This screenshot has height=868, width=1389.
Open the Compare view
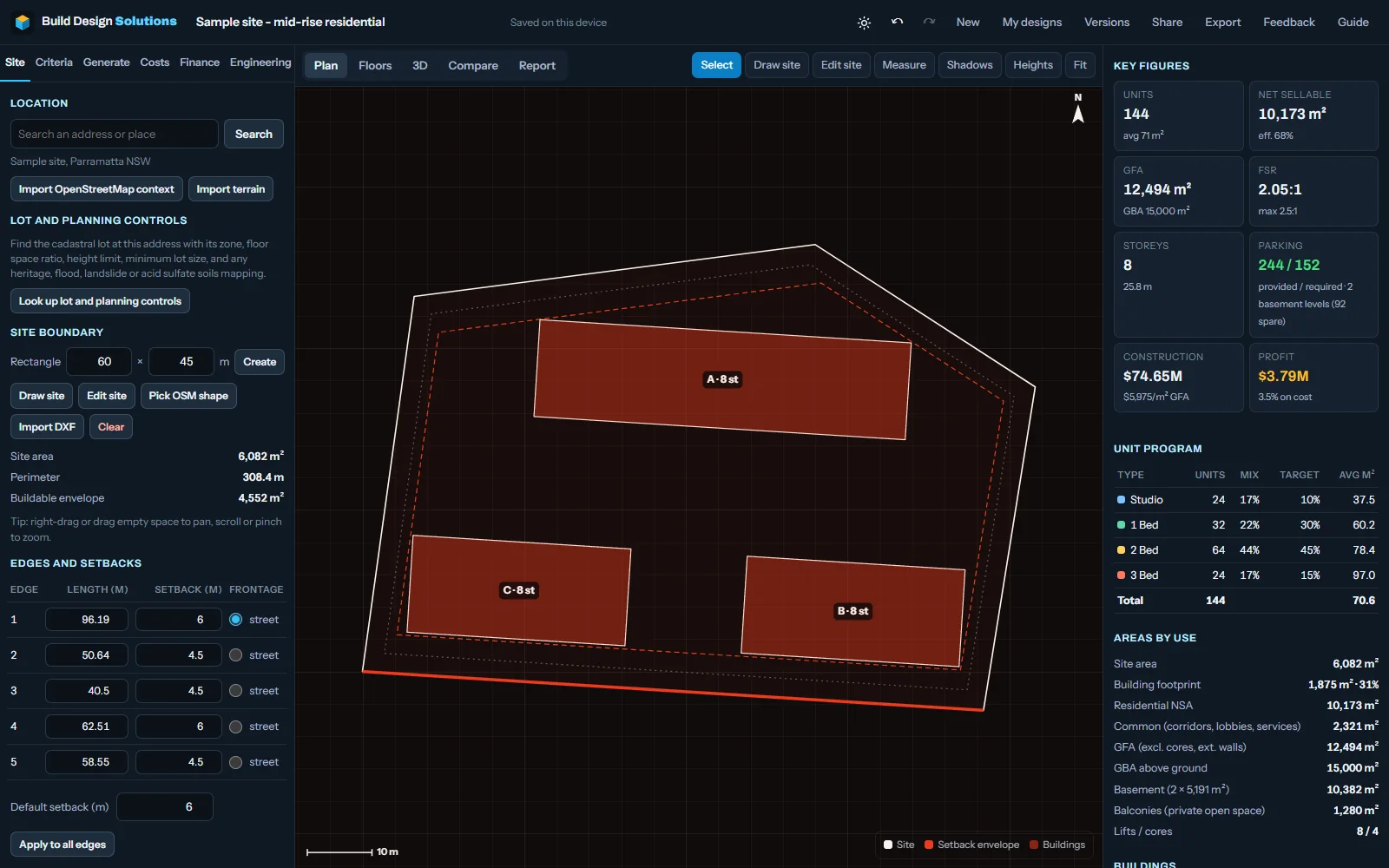point(473,65)
